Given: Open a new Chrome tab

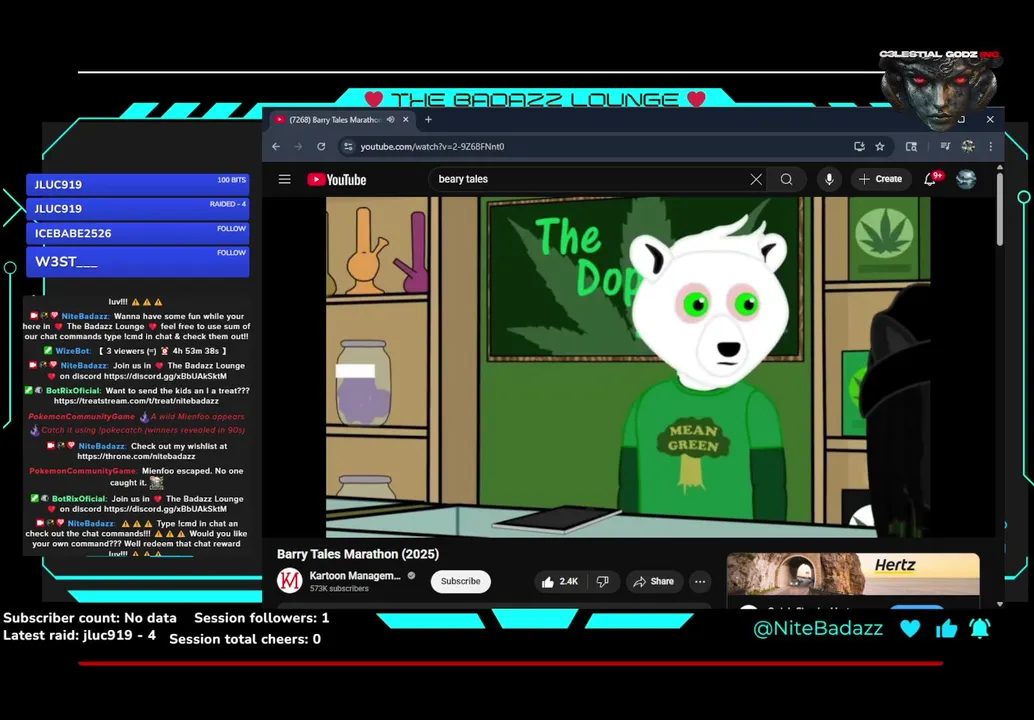Looking at the screenshot, I should click(428, 119).
